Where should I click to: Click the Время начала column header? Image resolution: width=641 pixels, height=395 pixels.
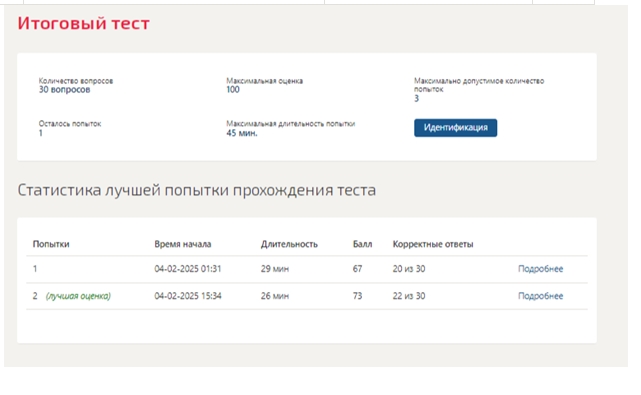click(183, 244)
